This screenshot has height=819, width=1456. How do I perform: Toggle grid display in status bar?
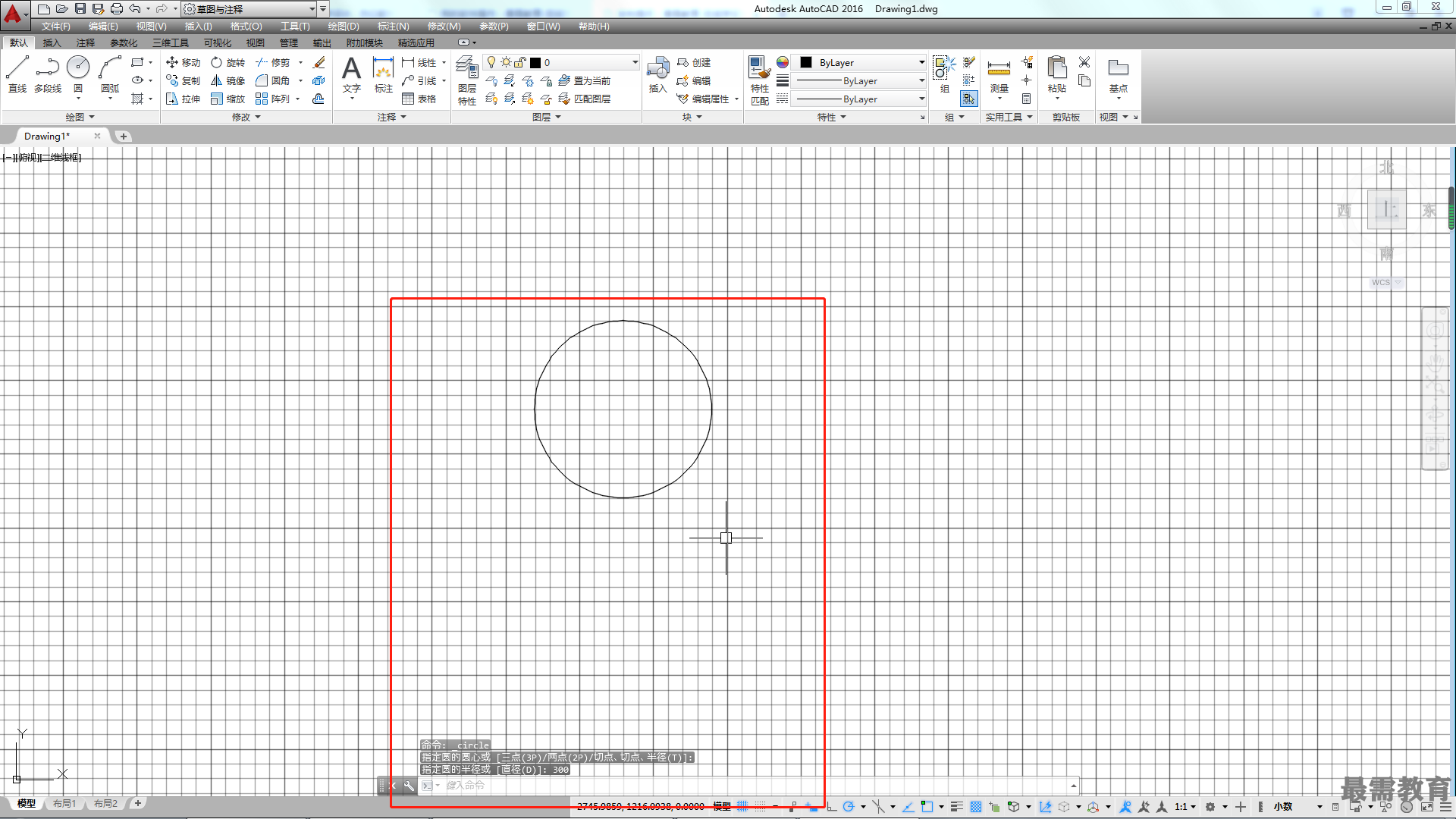742,806
